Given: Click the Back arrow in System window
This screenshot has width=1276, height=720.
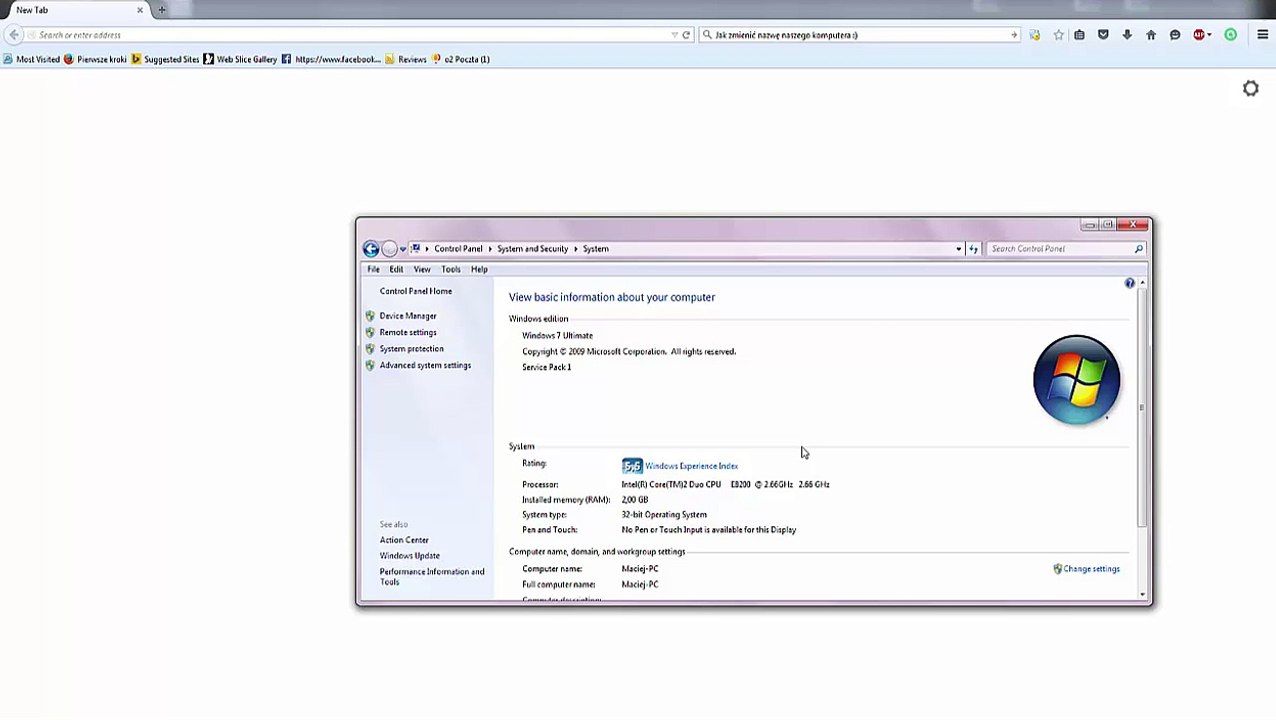Looking at the screenshot, I should 371,249.
